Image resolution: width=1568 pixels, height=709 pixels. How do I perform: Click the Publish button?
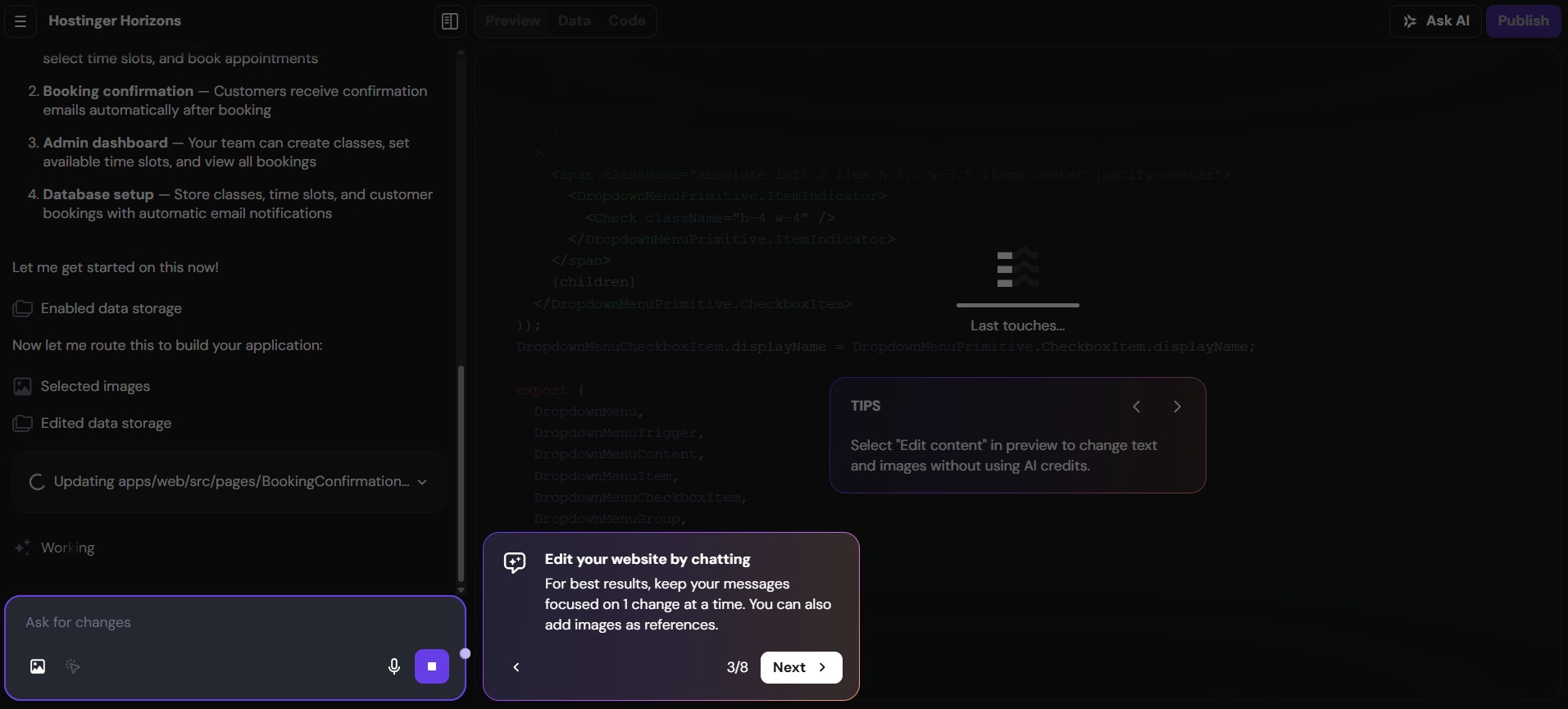tap(1523, 21)
